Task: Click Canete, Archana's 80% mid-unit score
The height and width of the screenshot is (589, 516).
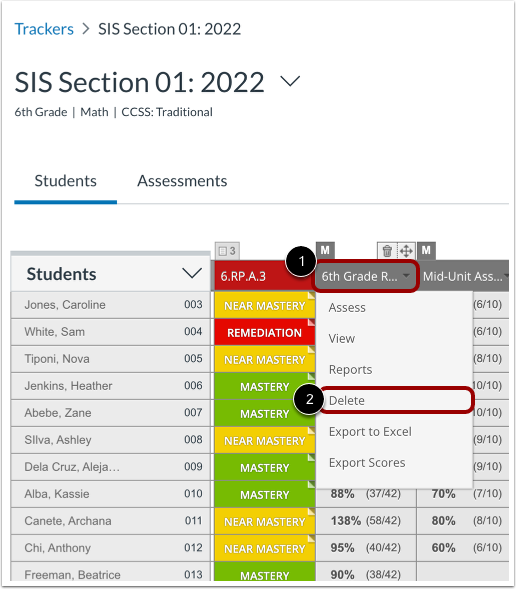Action: (443, 521)
